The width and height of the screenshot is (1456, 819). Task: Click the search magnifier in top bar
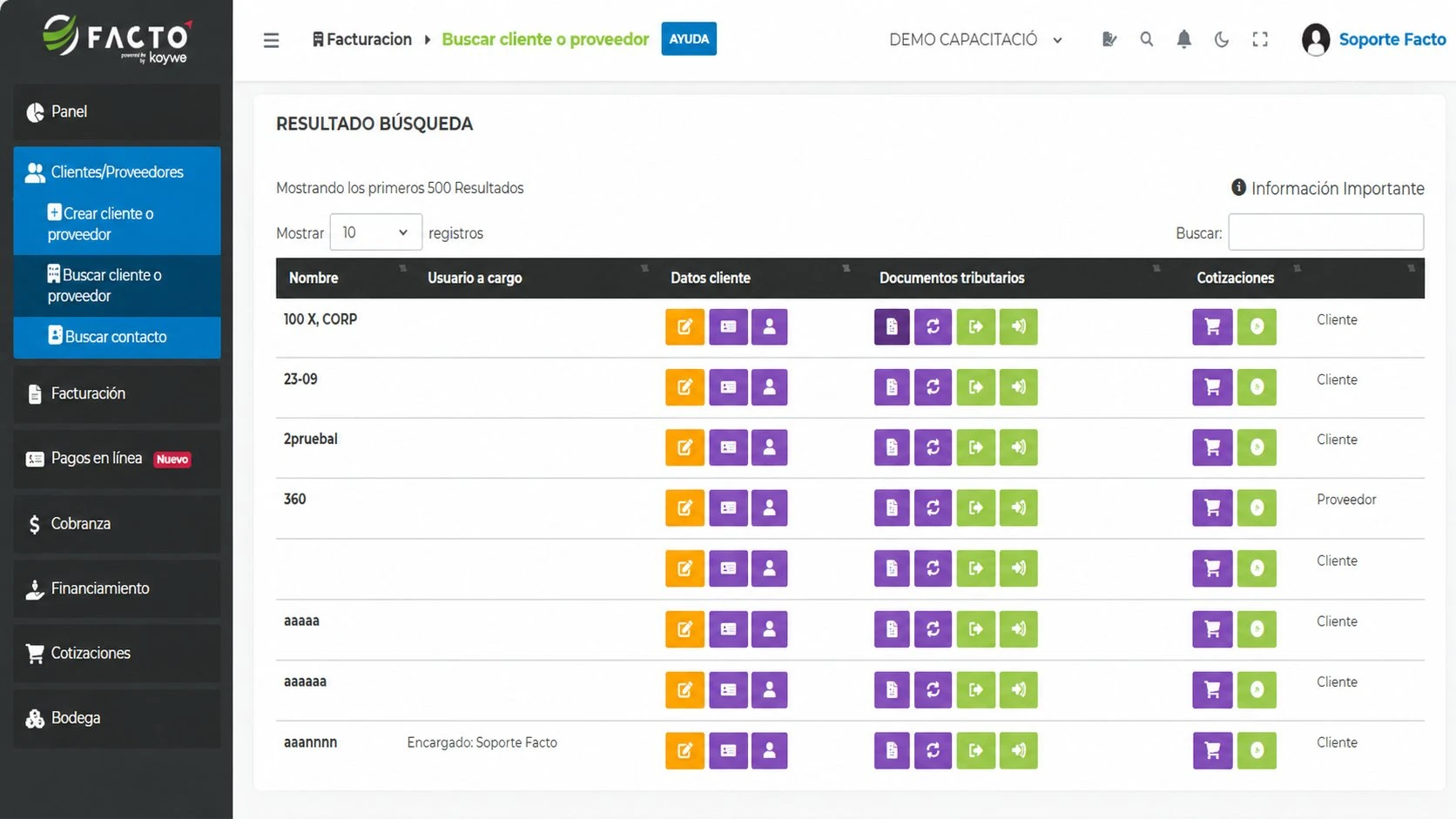[x=1146, y=39]
